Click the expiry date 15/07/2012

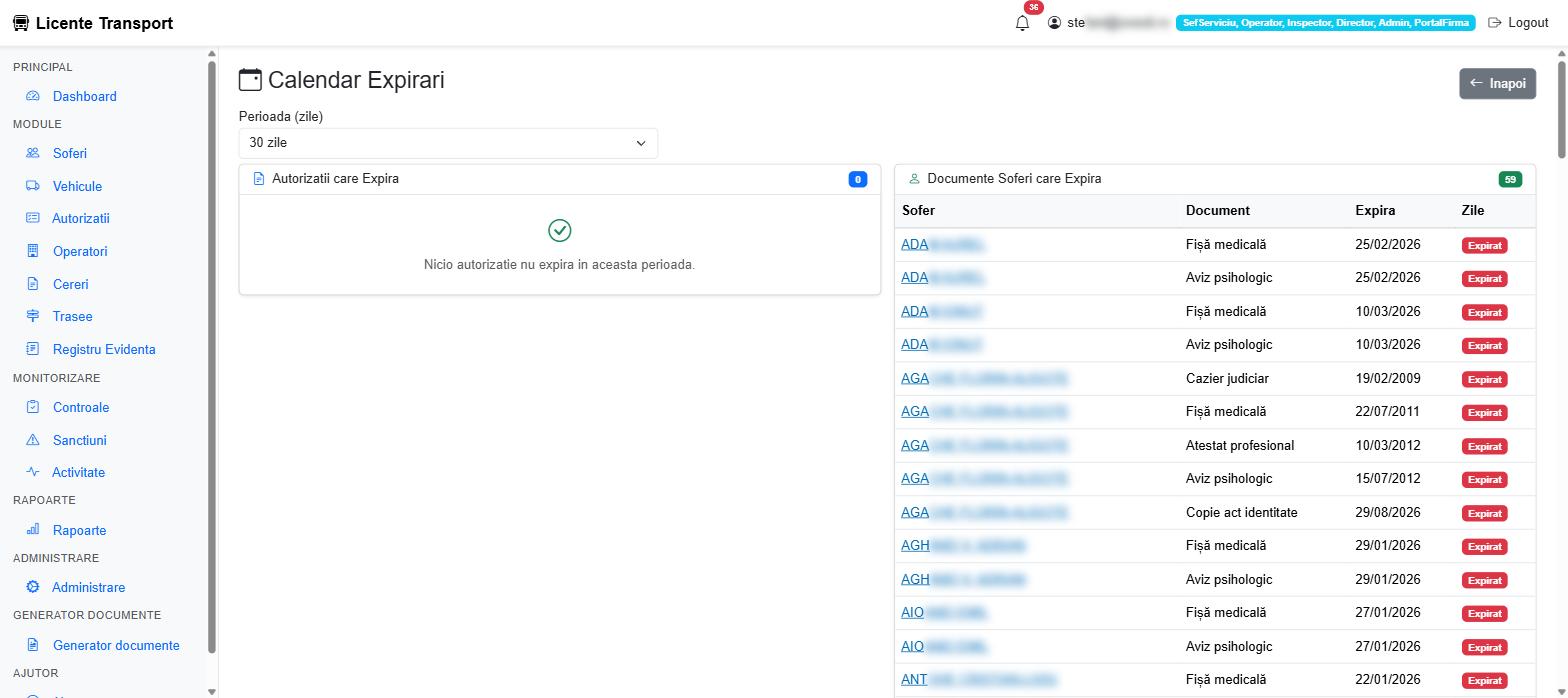[1388, 479]
